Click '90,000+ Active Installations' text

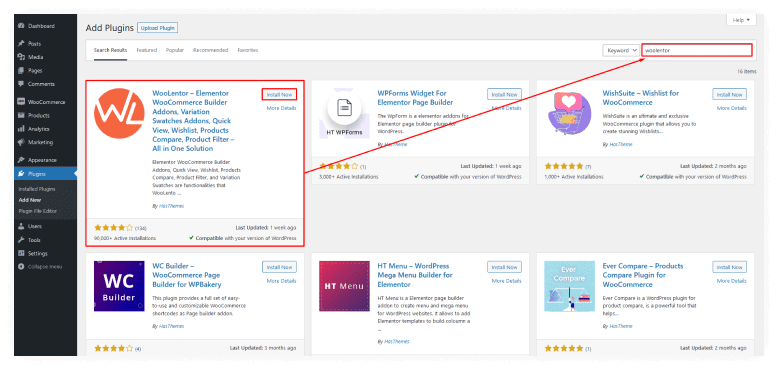(125, 238)
